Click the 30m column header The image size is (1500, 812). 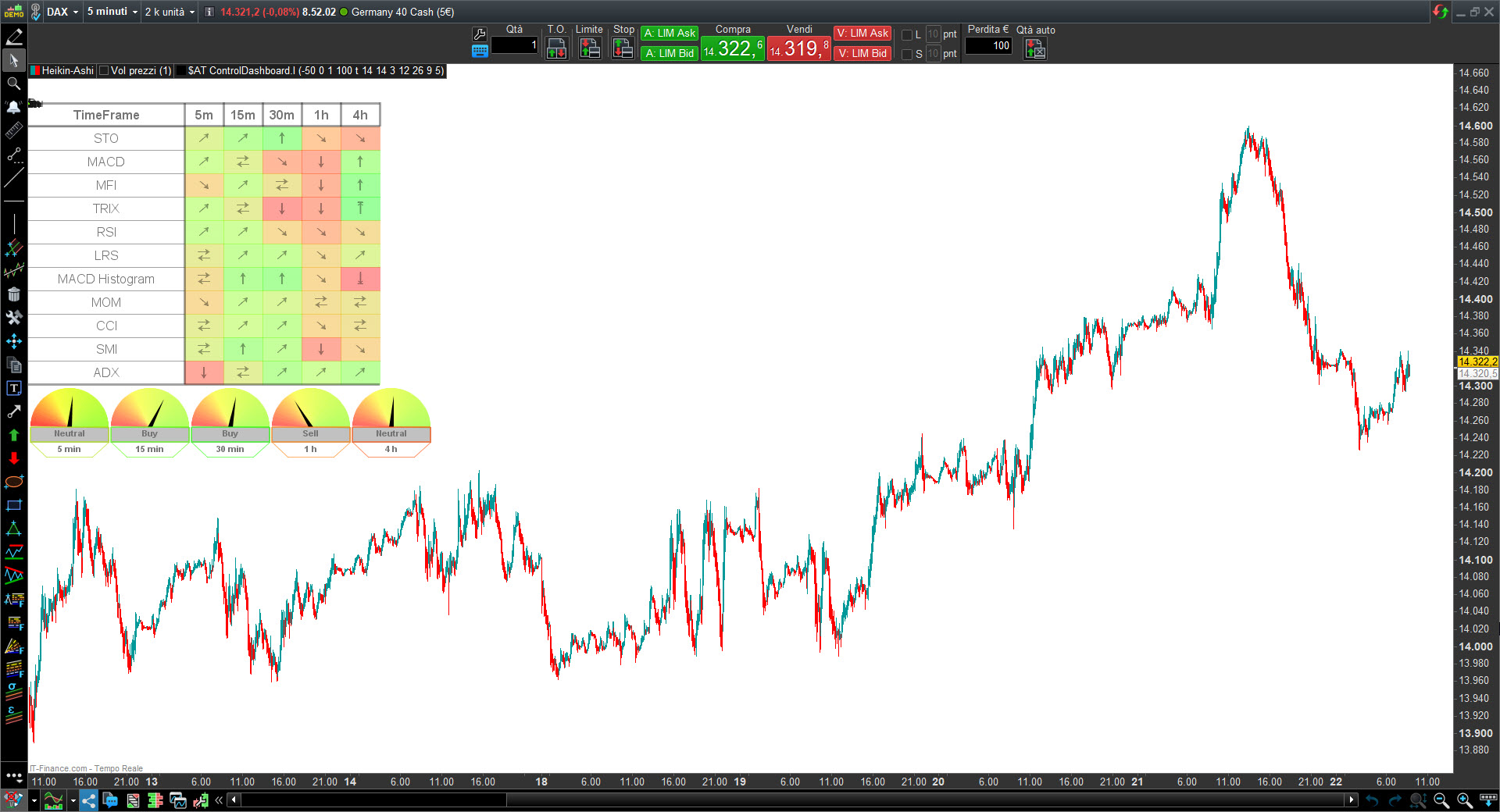tap(282, 115)
